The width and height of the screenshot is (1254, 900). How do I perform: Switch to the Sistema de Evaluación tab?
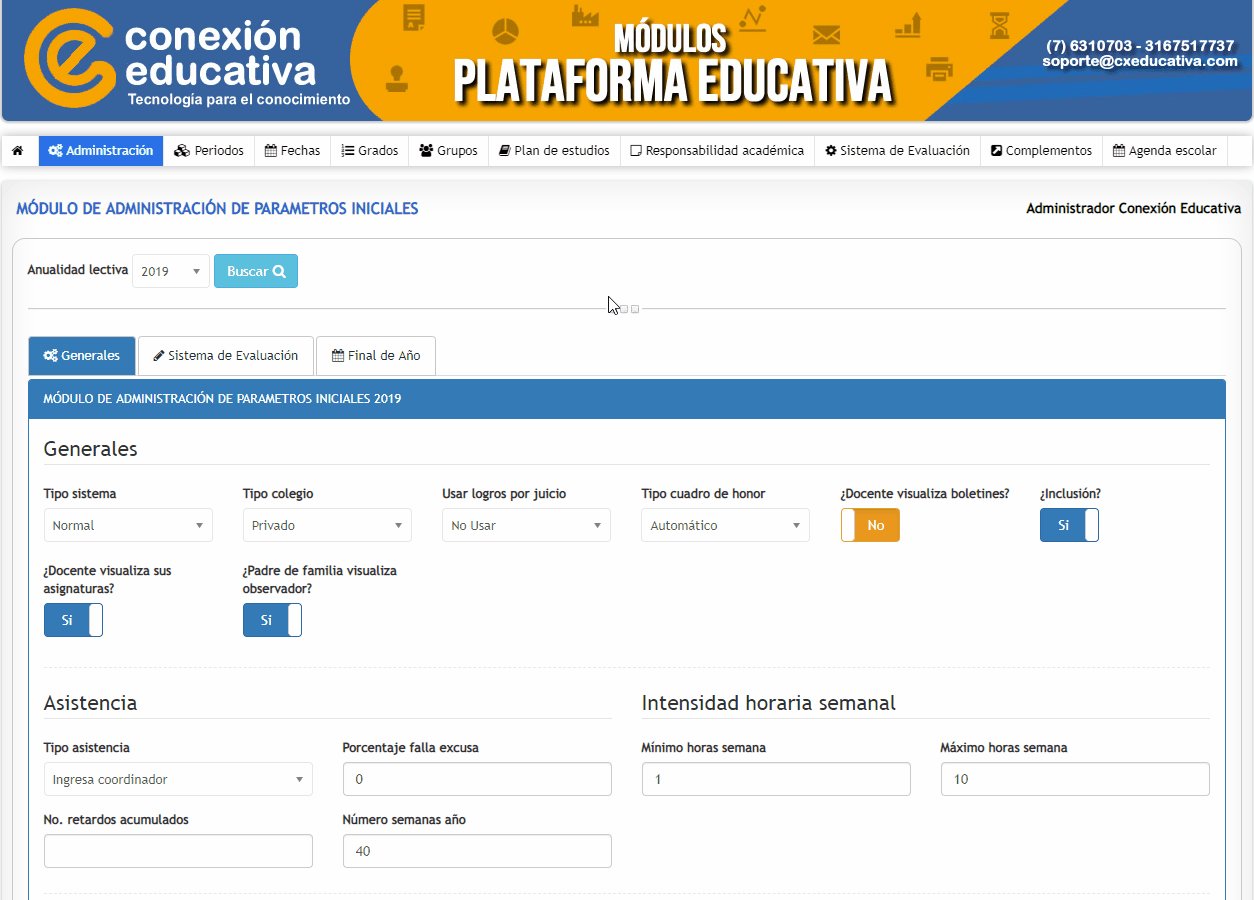225,356
